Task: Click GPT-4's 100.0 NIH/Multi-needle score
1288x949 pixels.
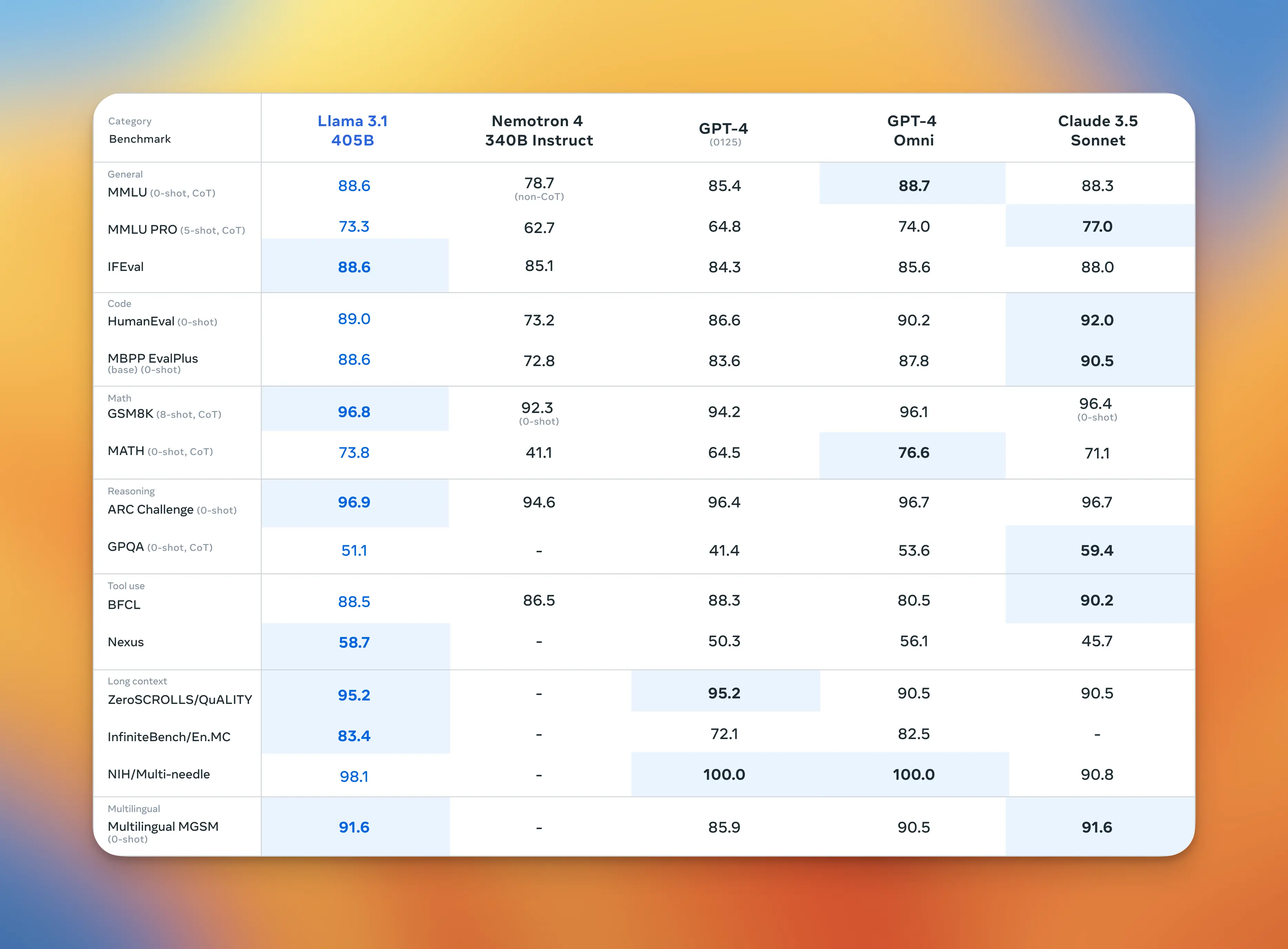Action: pos(723,774)
